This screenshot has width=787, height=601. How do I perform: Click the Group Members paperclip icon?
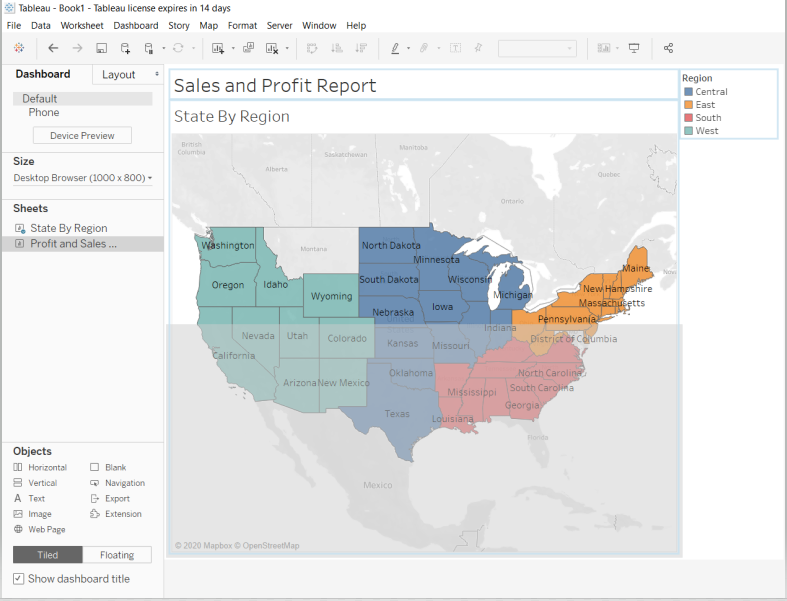click(x=424, y=48)
